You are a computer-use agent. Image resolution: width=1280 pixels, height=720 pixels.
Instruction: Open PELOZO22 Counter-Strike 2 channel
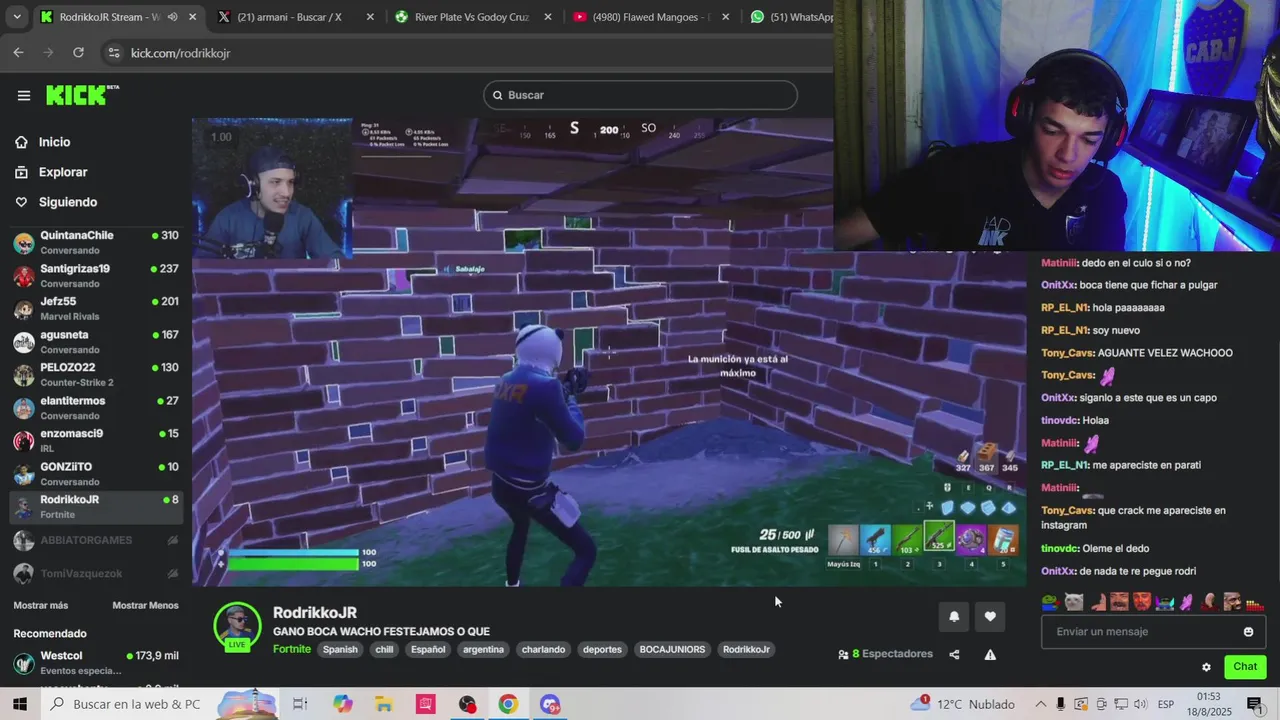(x=96, y=375)
